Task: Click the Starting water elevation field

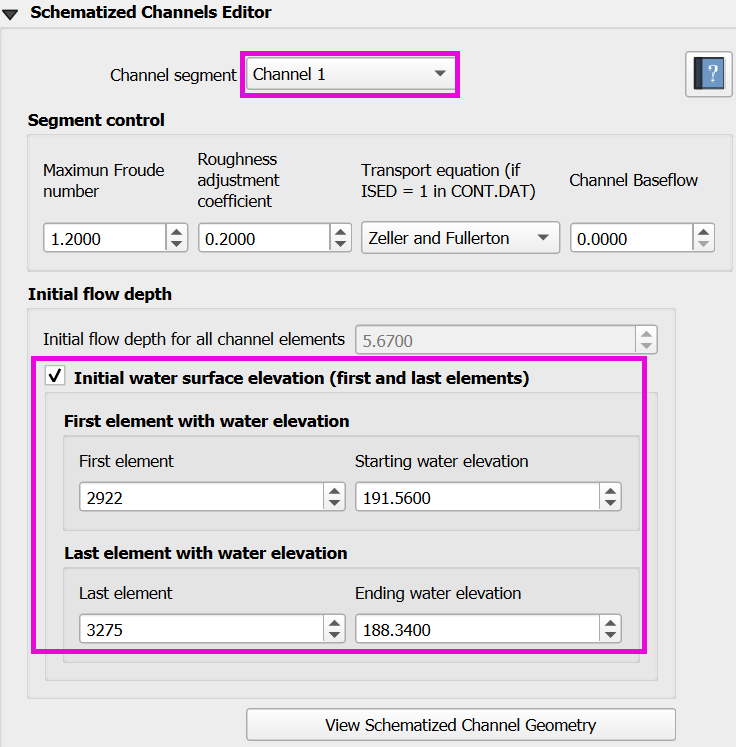Action: tap(476, 497)
